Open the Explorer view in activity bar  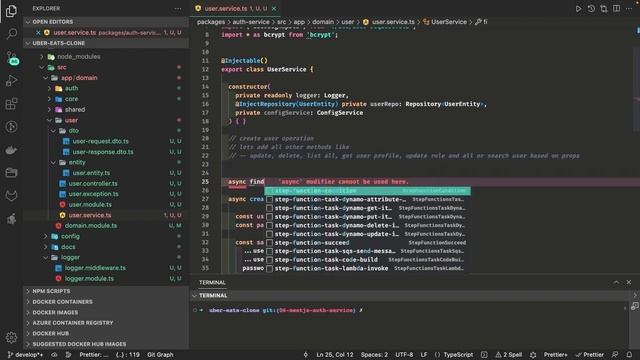tap(11, 11)
